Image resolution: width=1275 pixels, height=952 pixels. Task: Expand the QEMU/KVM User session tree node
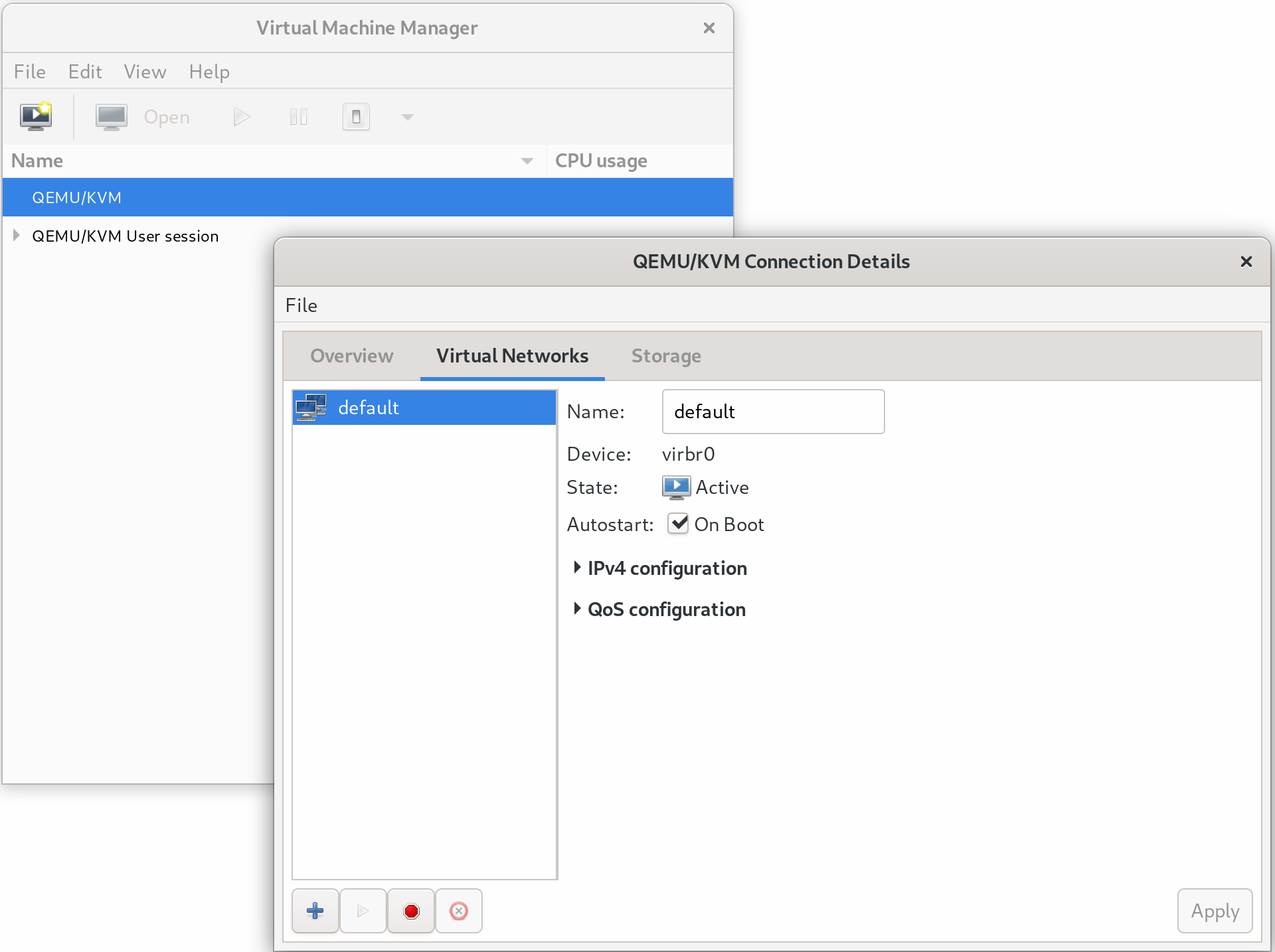pos(17,236)
